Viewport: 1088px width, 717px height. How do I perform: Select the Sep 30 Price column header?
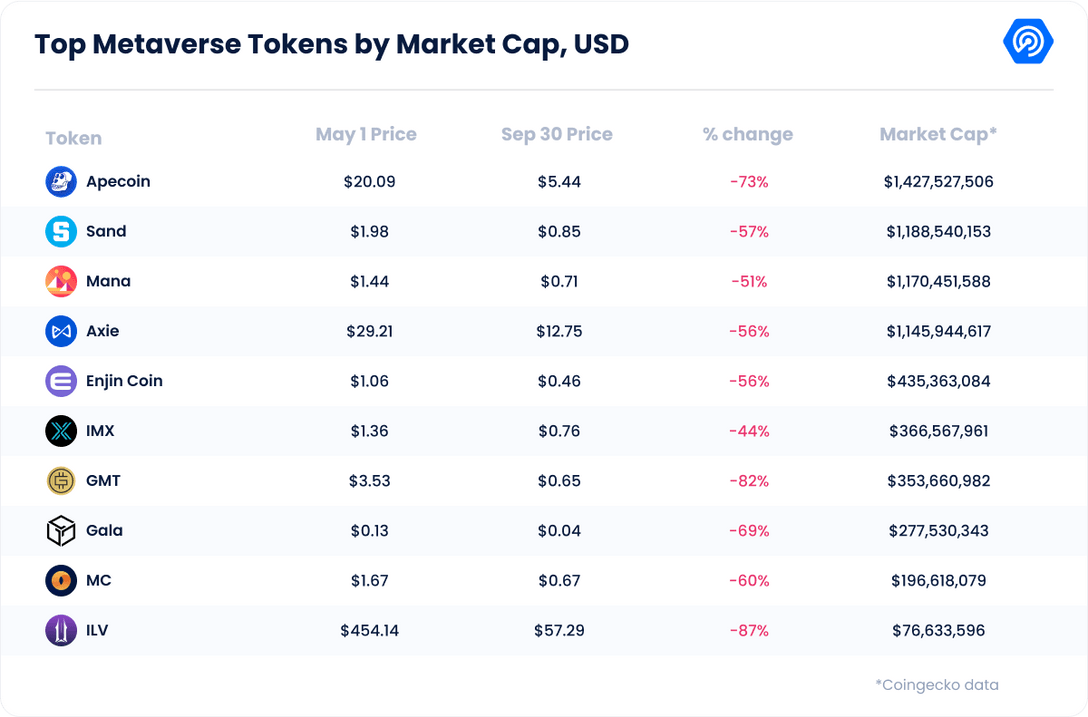(x=557, y=134)
